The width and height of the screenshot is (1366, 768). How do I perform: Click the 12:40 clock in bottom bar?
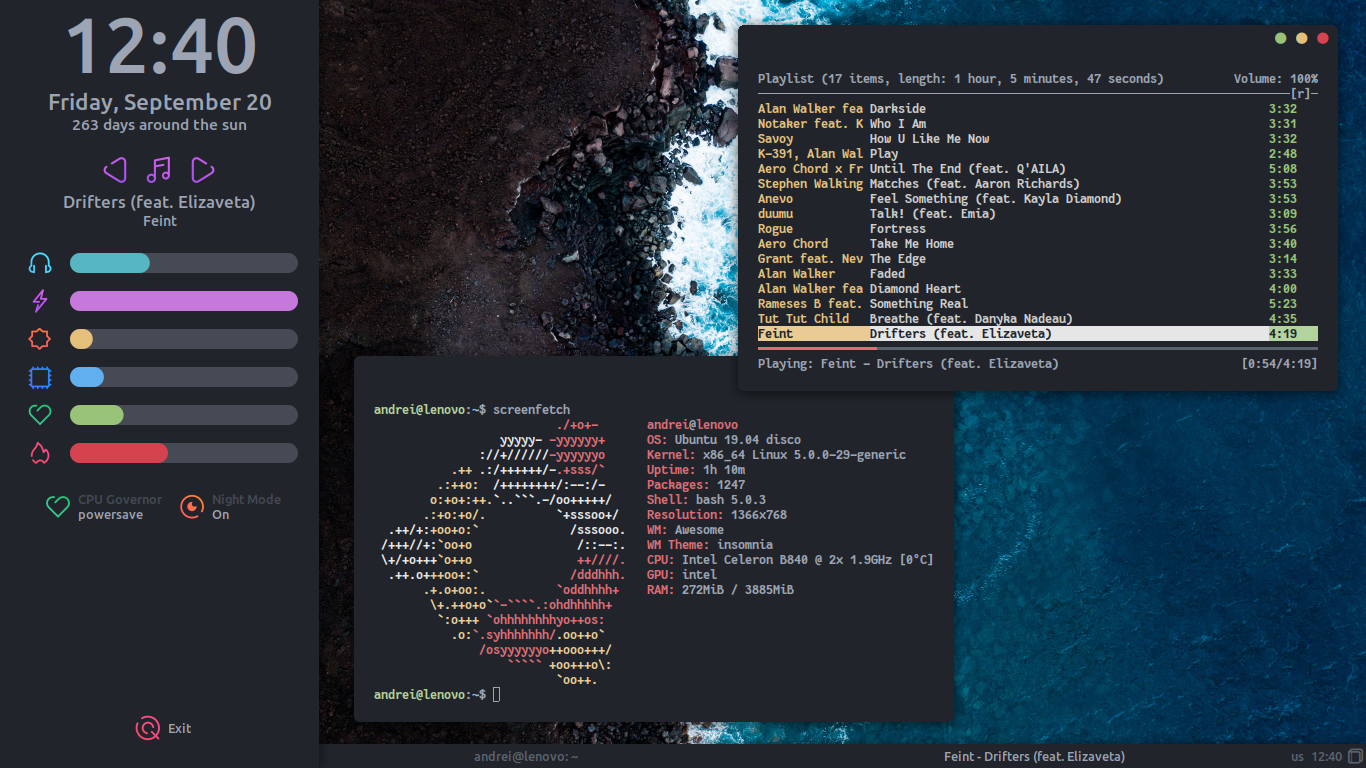[1326, 757]
